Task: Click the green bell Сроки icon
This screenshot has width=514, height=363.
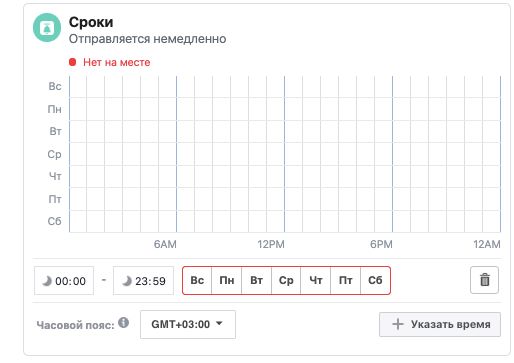Action: click(x=47, y=28)
